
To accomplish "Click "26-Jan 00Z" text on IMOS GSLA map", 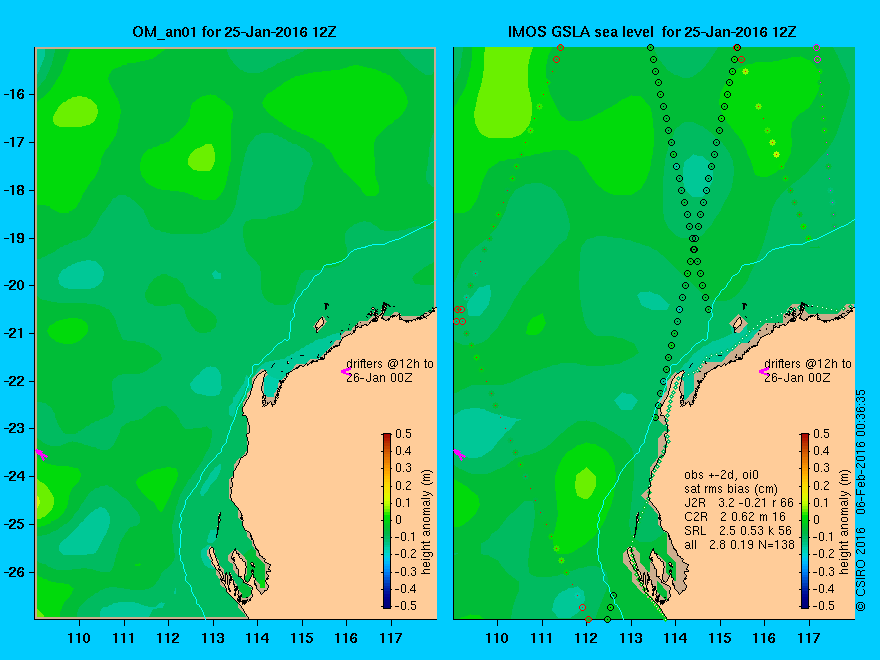I will (x=798, y=378).
